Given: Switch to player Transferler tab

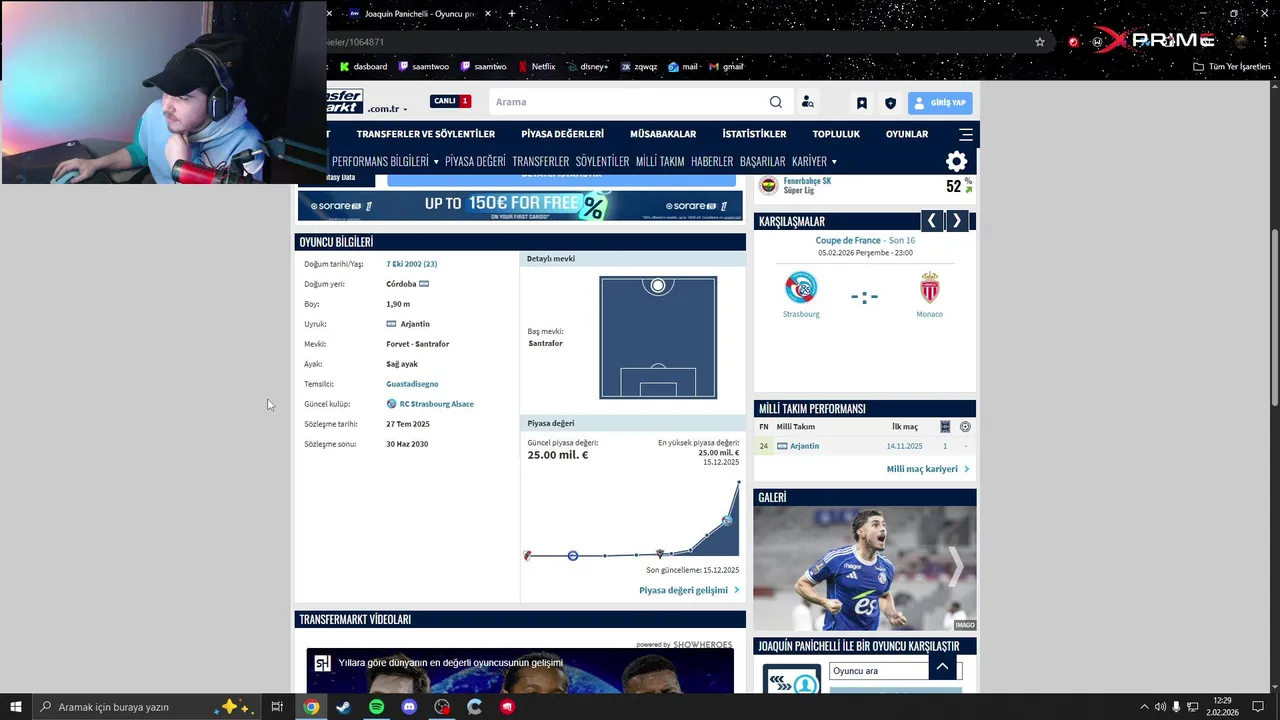Looking at the screenshot, I should point(541,161).
